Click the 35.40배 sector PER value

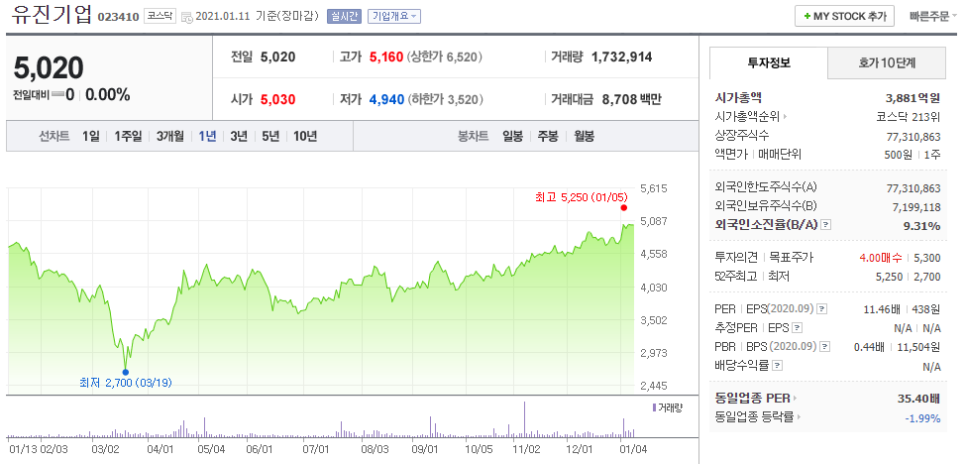tap(919, 399)
